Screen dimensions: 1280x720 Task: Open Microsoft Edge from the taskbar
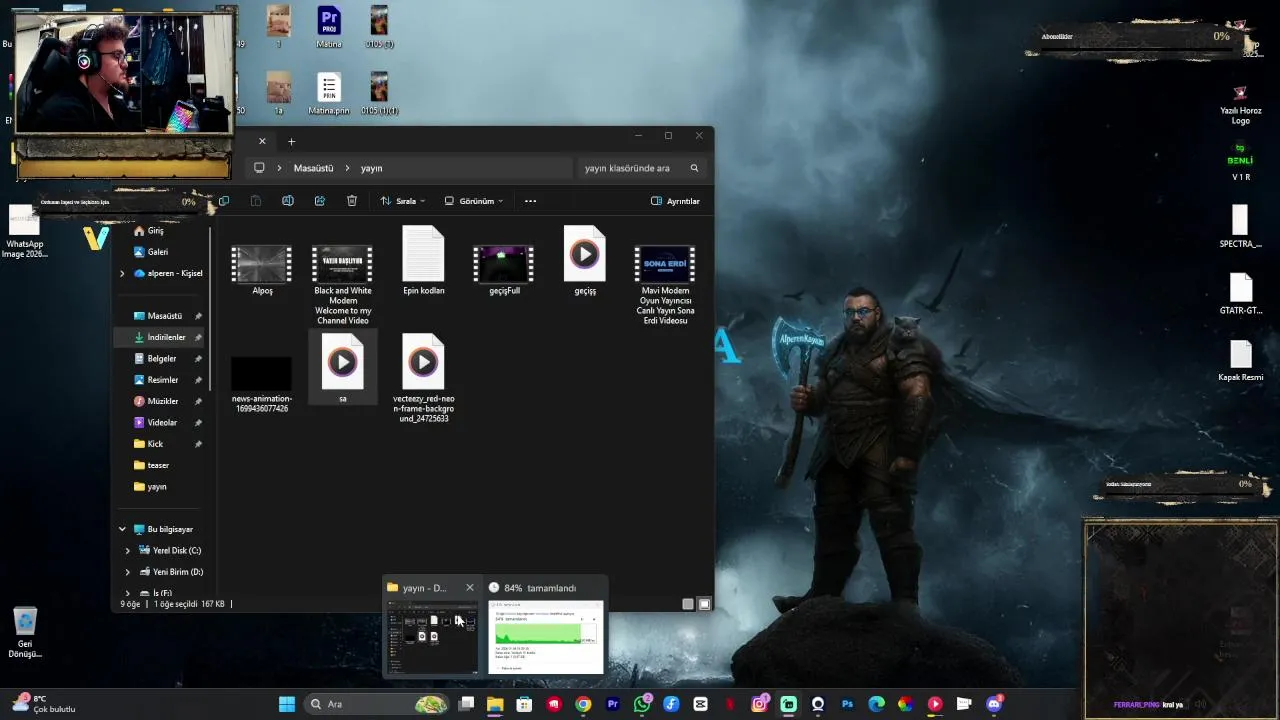click(876, 704)
